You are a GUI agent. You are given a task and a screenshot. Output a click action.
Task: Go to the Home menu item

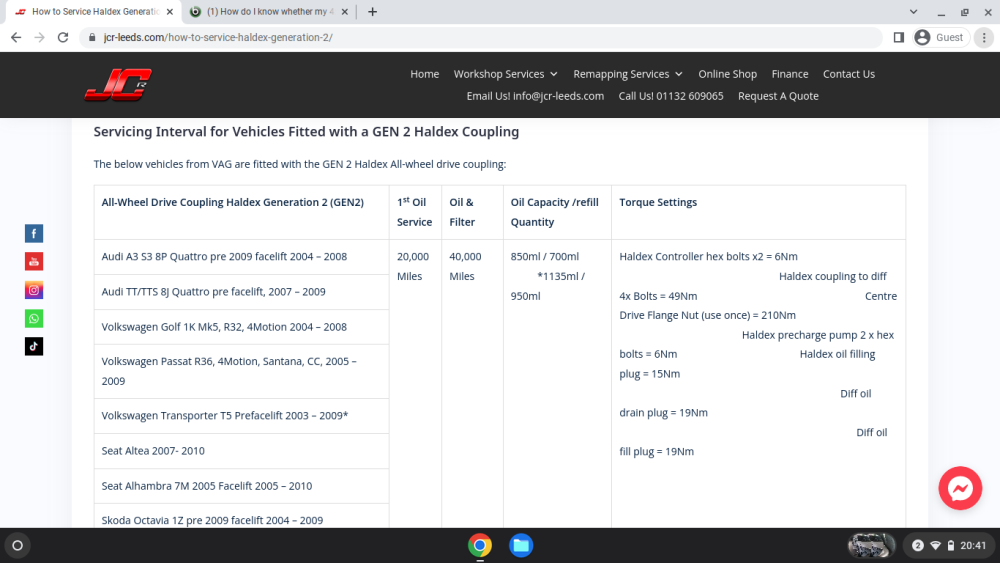(x=425, y=74)
